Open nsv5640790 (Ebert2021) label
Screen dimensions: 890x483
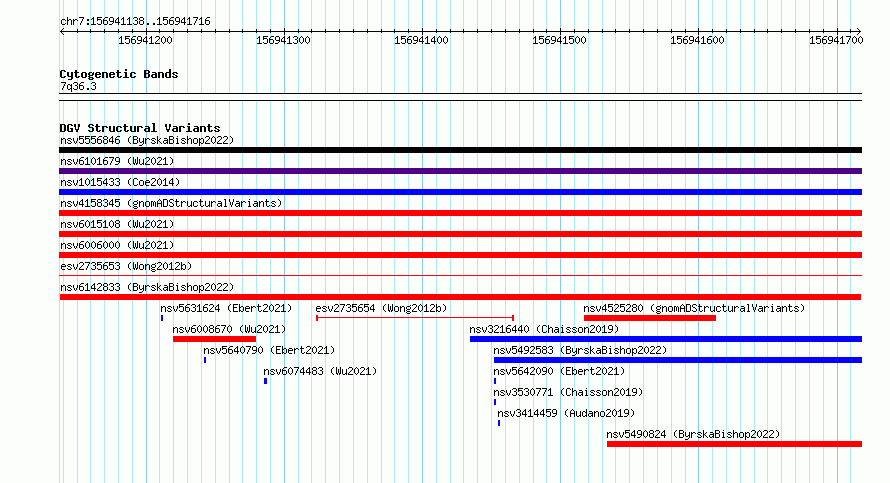(269, 350)
